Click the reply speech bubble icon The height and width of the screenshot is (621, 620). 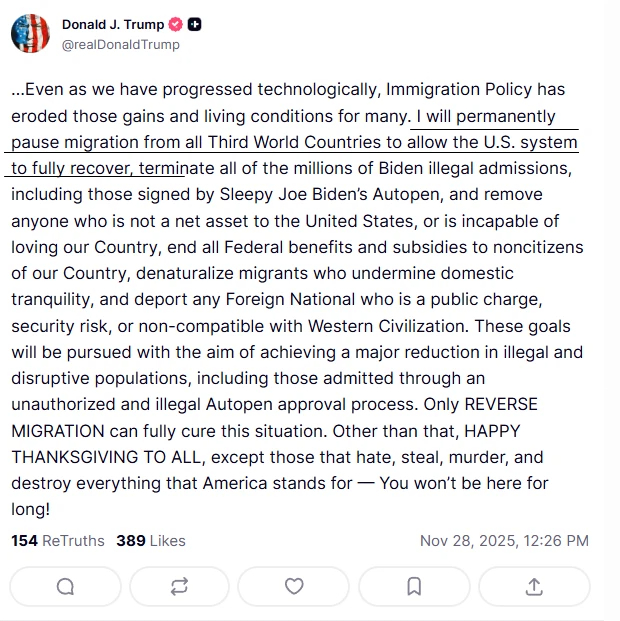65,587
